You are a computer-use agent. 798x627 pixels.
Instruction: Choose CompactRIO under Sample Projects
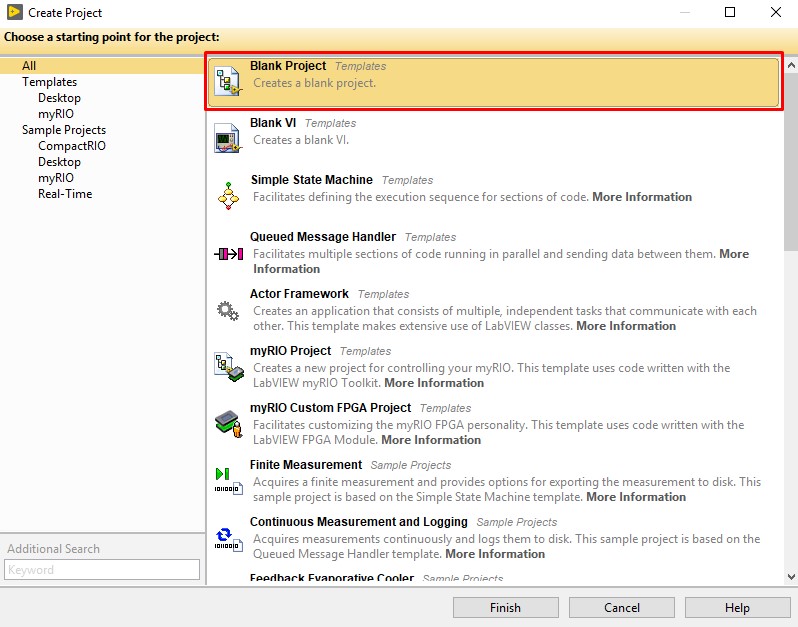coord(72,146)
